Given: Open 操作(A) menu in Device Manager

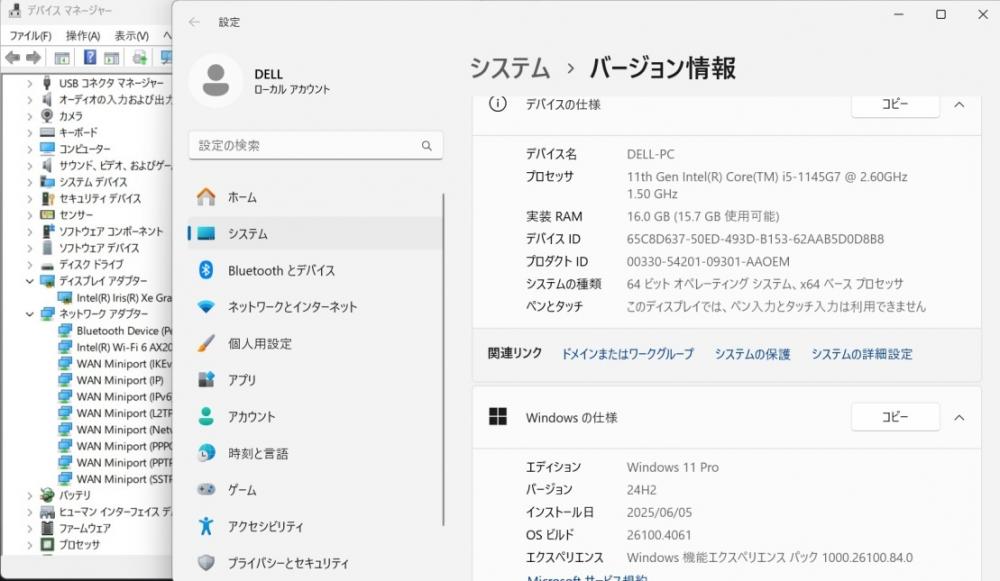Looking at the screenshot, I should [83, 36].
